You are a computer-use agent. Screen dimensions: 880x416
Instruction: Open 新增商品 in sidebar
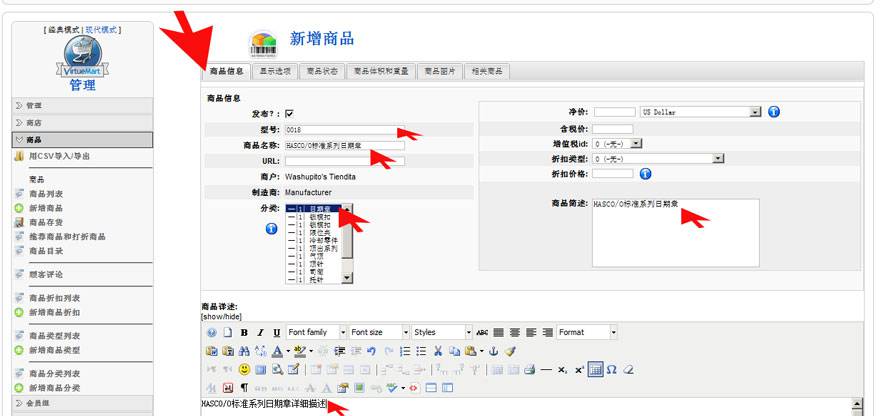point(46,208)
